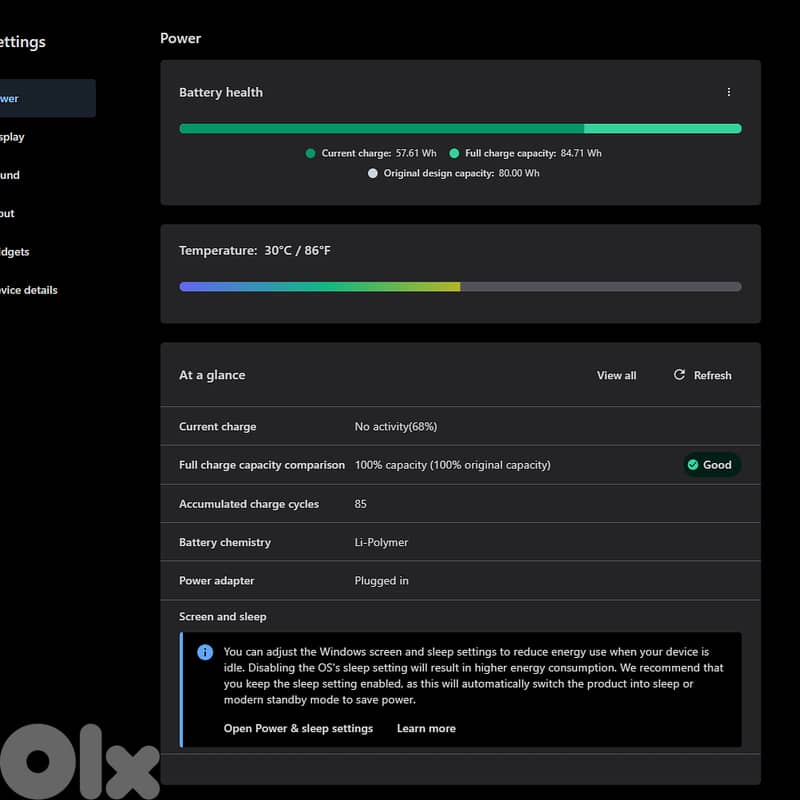The height and width of the screenshot is (800, 800).
Task: Open Widgets from the sidebar
Action: tap(14, 252)
